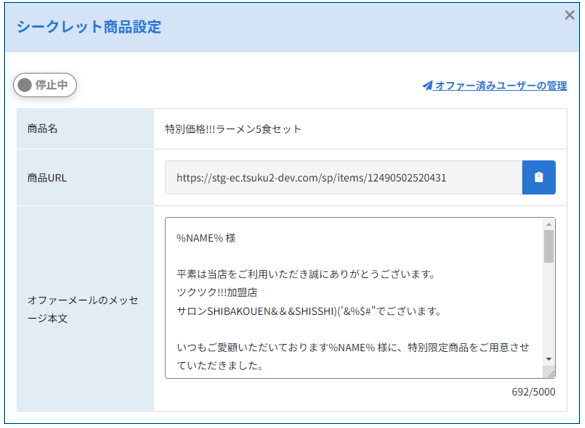Place cursor on the ツクツク!!!加盟店 line
Viewport: 585px width, 428px height.
(217, 292)
